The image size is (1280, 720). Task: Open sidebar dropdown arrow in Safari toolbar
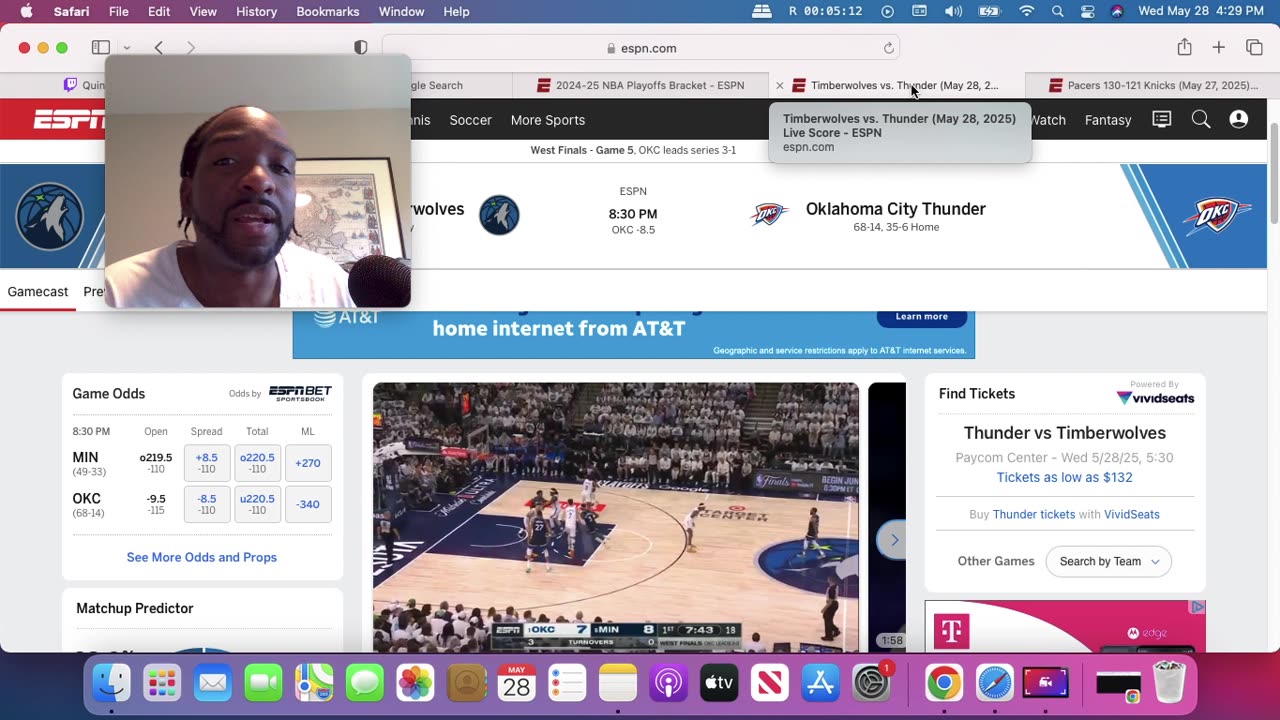point(127,48)
